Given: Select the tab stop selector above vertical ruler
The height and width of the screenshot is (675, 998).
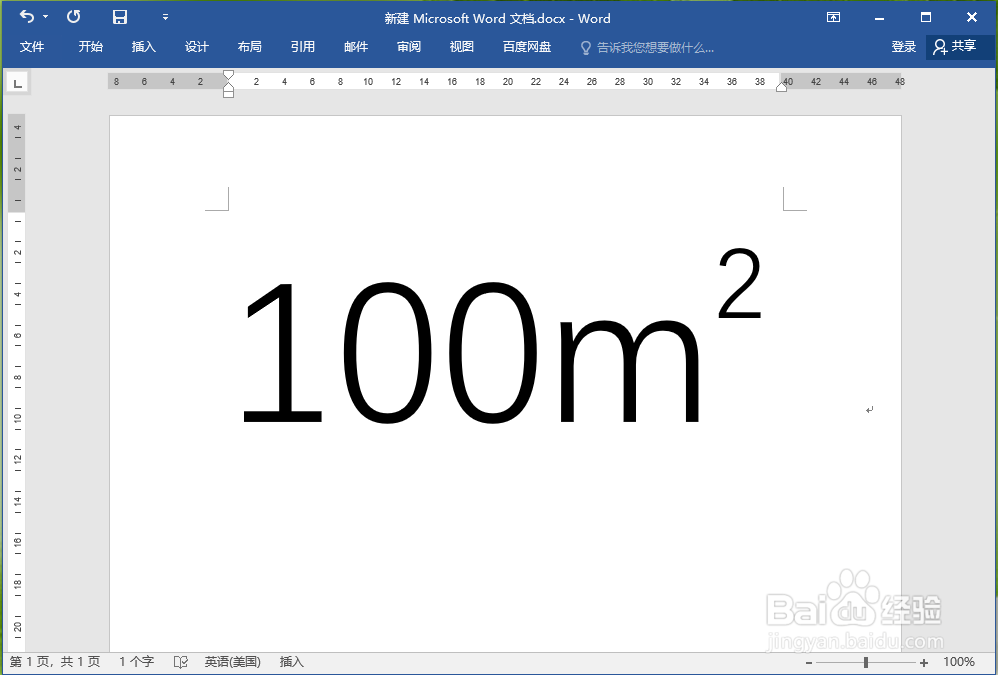Looking at the screenshot, I should point(17,82).
